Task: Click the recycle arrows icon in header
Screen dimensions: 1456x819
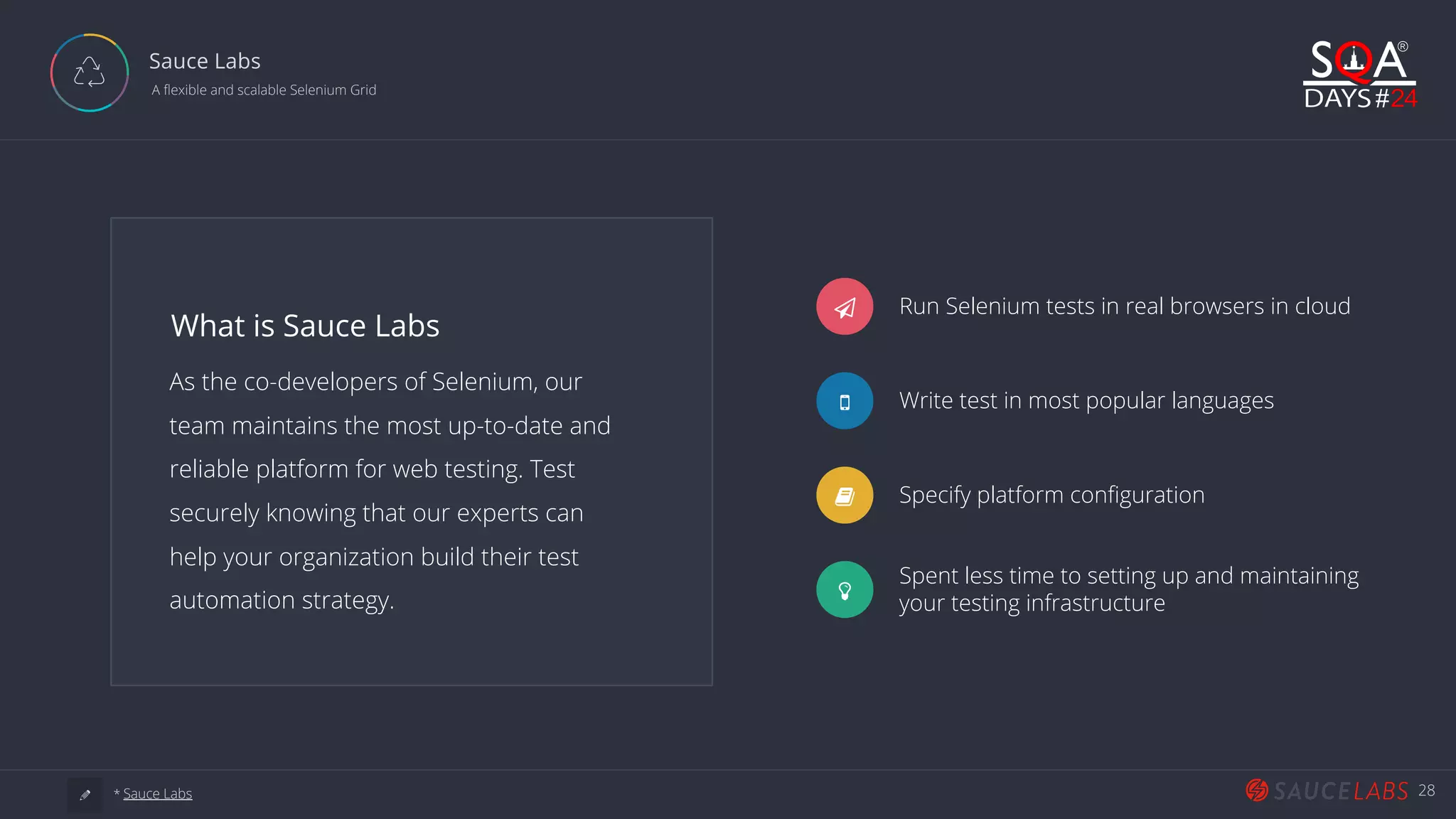Action: click(x=90, y=73)
